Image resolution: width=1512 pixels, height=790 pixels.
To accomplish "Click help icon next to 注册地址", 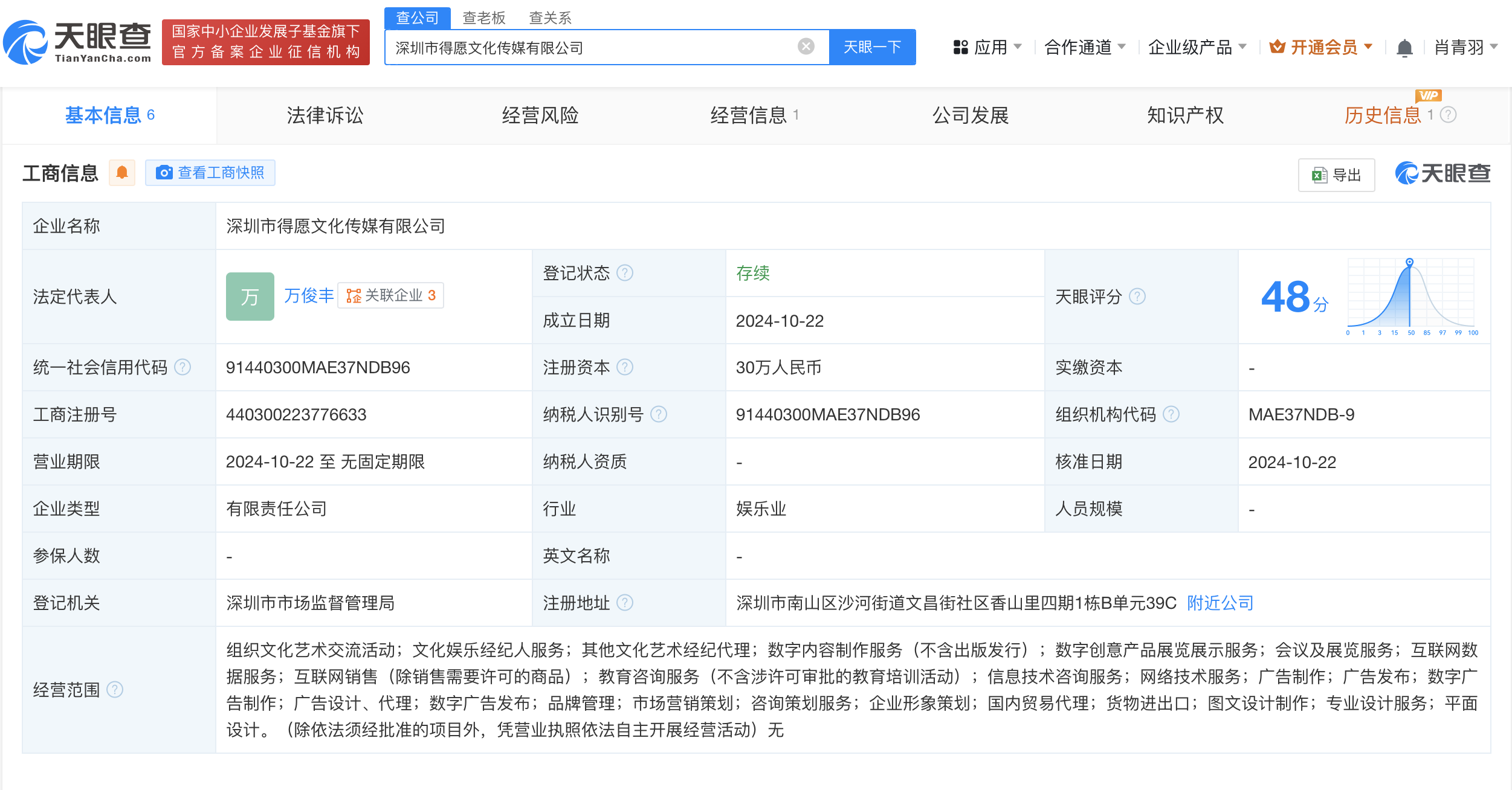I will pyautogui.click(x=625, y=603).
